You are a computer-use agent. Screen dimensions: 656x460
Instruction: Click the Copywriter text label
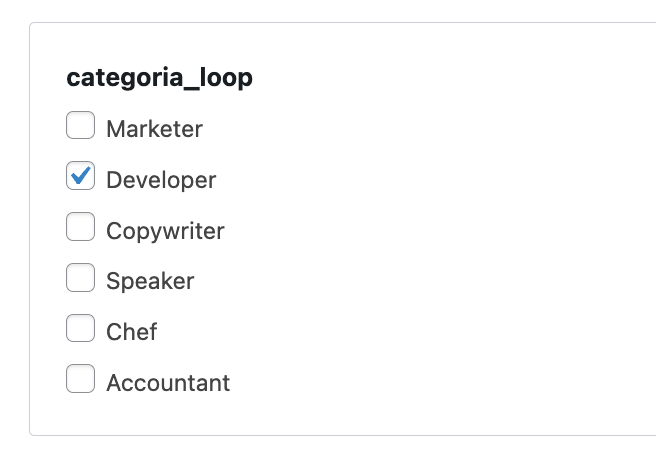165,231
